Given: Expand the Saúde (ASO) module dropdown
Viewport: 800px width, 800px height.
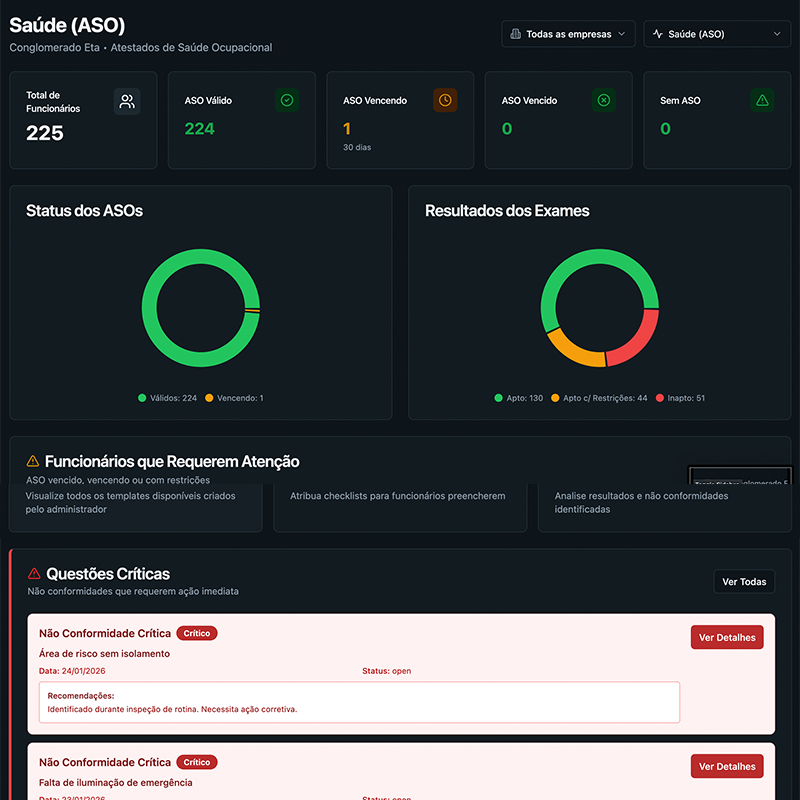Looking at the screenshot, I should tap(716, 34).
